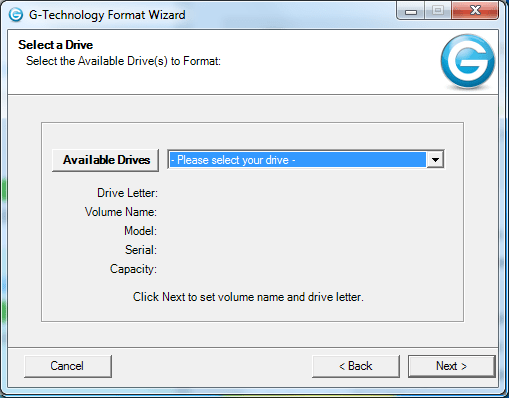The width and height of the screenshot is (509, 398).
Task: Go back with the '< Back' button
Action: pos(356,366)
